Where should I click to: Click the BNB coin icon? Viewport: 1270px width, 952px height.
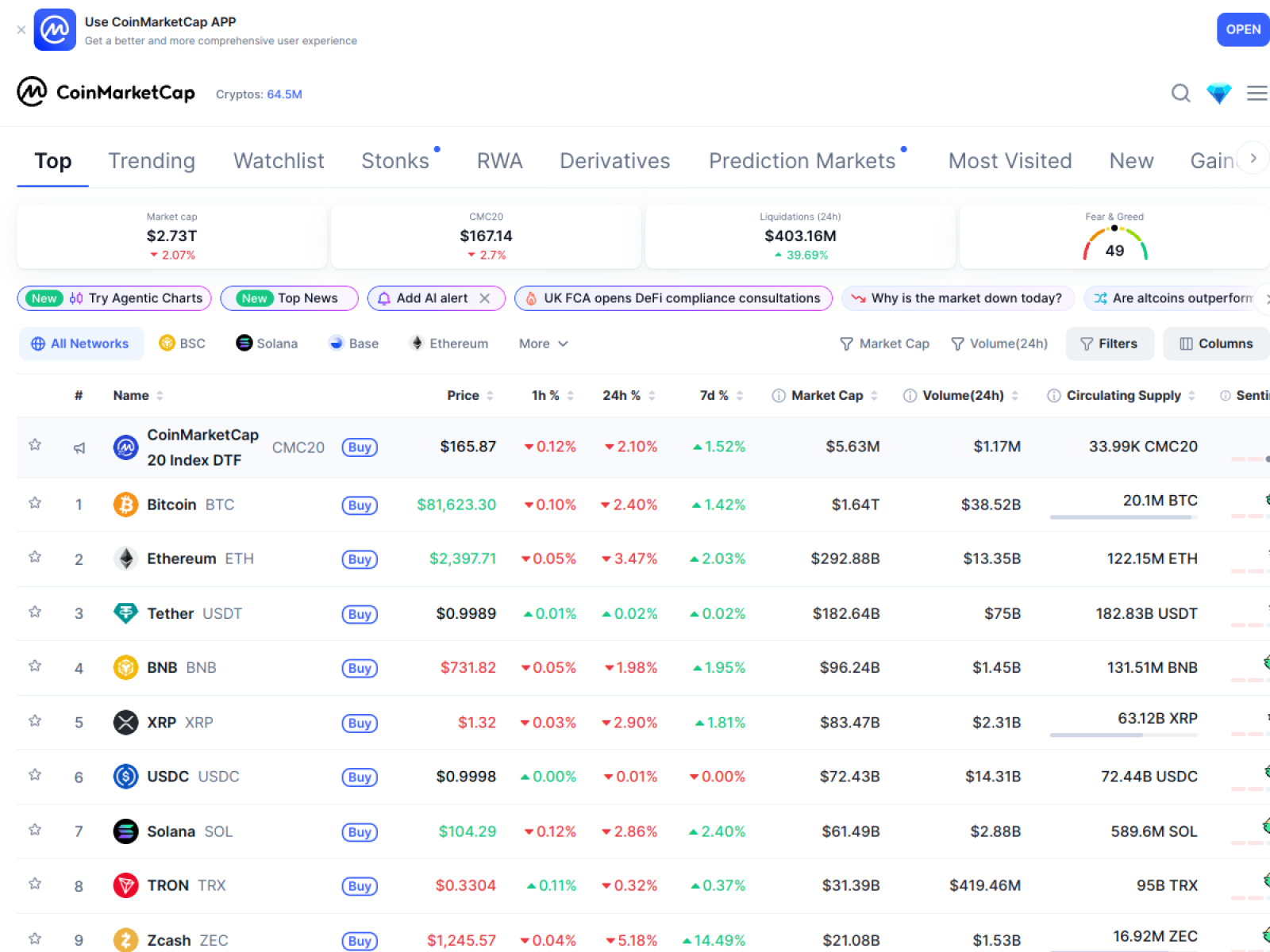pyautogui.click(x=125, y=667)
